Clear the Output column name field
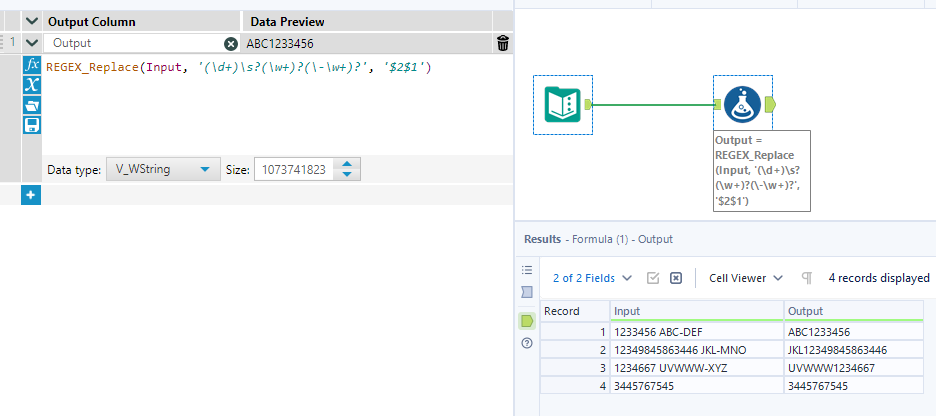936x416 pixels. click(x=230, y=44)
